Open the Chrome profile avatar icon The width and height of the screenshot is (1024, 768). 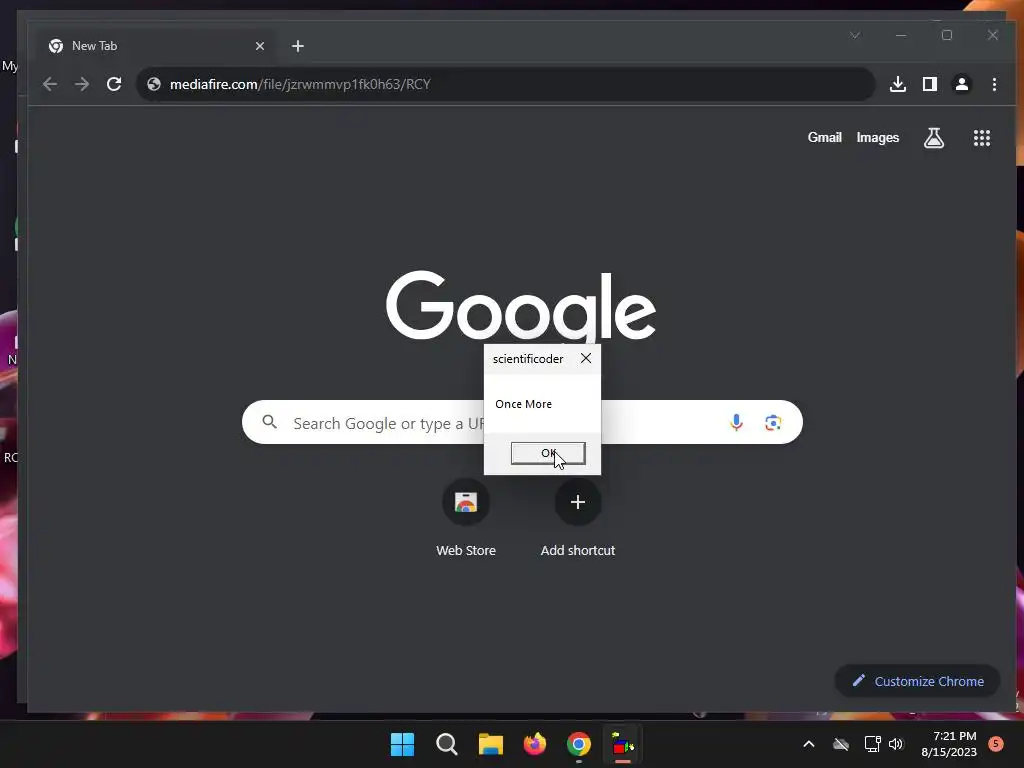(962, 84)
